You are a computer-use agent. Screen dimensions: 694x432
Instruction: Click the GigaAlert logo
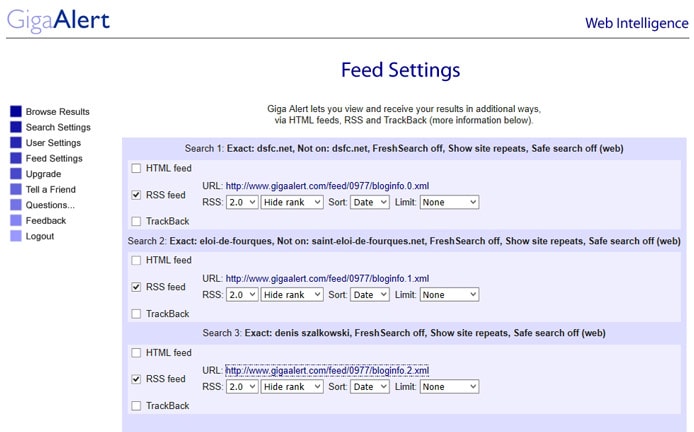58,20
